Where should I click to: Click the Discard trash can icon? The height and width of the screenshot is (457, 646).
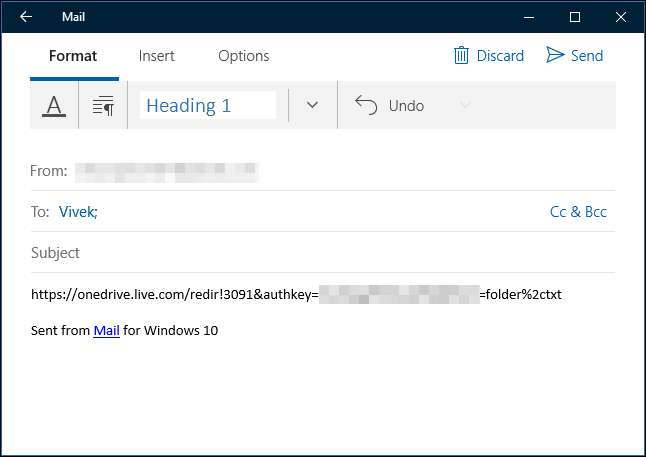tap(461, 55)
